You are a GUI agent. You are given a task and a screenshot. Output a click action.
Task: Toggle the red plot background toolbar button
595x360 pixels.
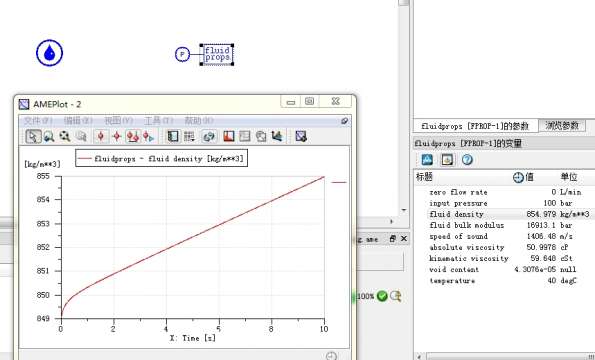click(x=229, y=136)
